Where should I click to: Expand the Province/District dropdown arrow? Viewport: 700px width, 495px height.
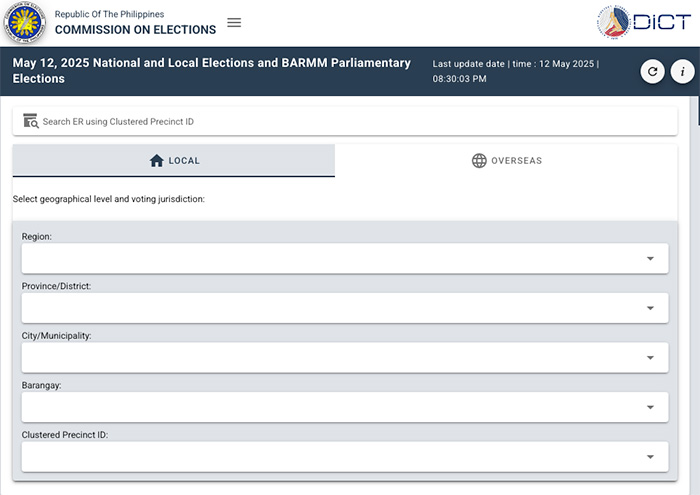click(x=650, y=308)
